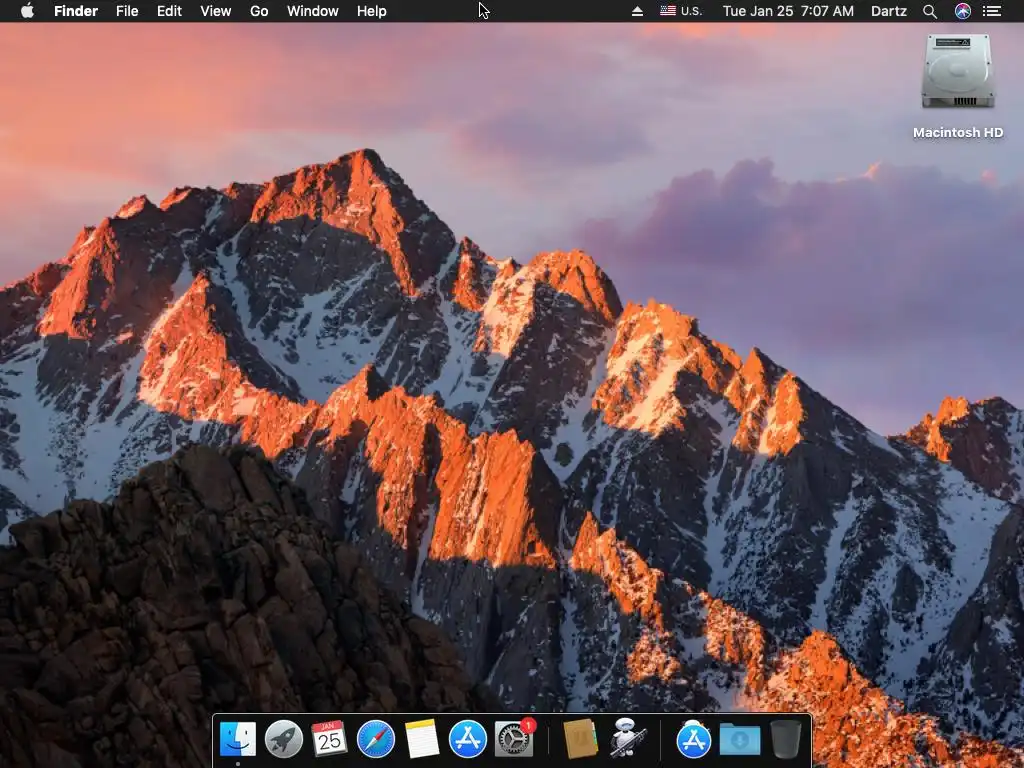The height and width of the screenshot is (768, 1024).
Task: Click the eject icon in menu bar
Action: click(637, 11)
